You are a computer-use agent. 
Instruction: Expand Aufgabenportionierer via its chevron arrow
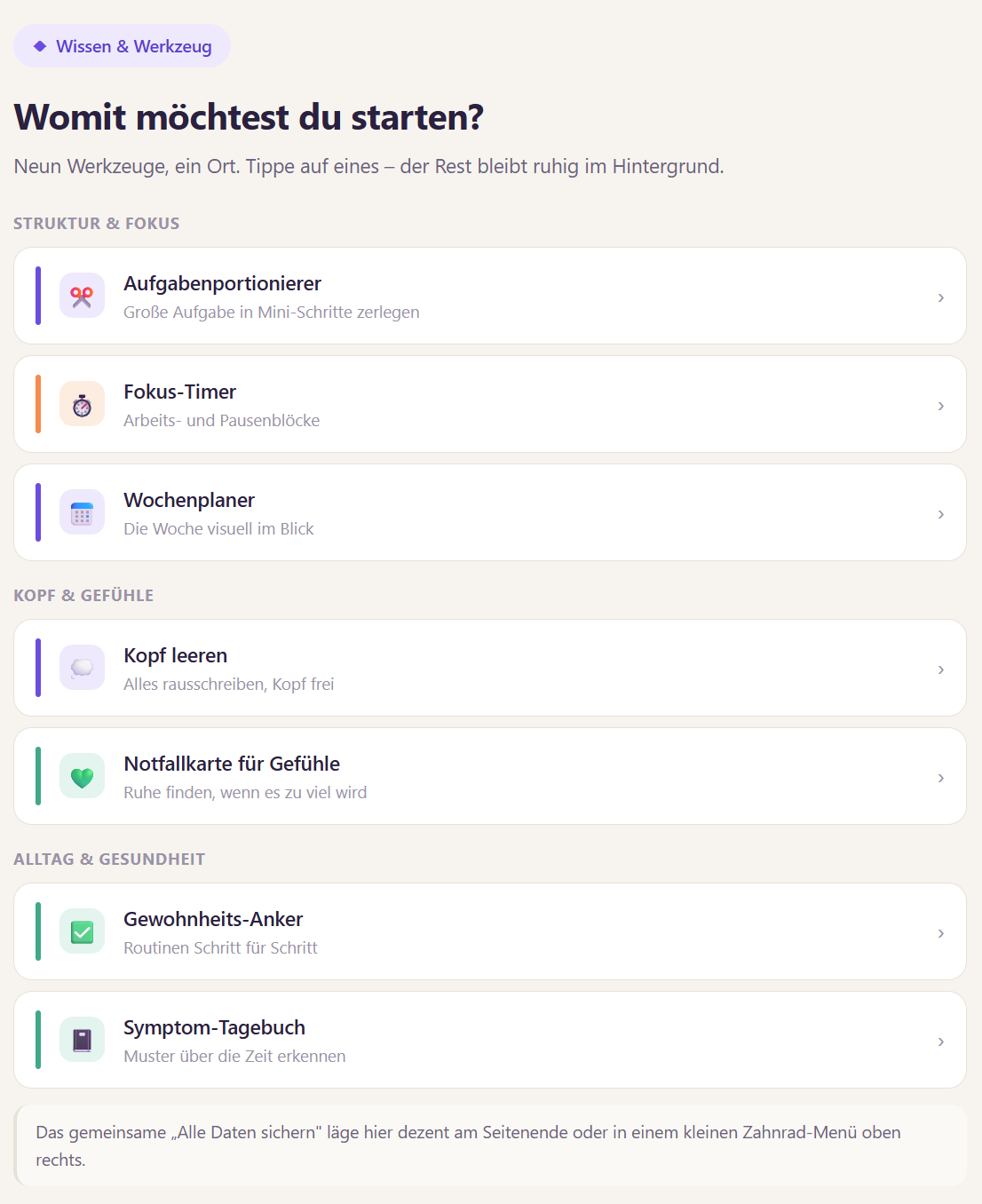pyautogui.click(x=940, y=297)
